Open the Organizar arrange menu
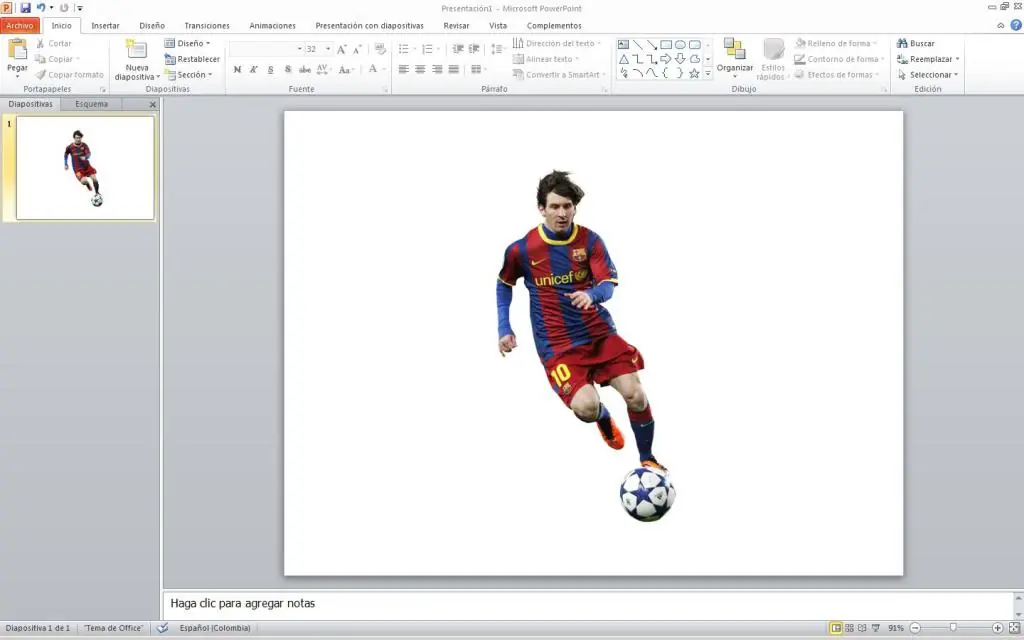 tap(735, 57)
